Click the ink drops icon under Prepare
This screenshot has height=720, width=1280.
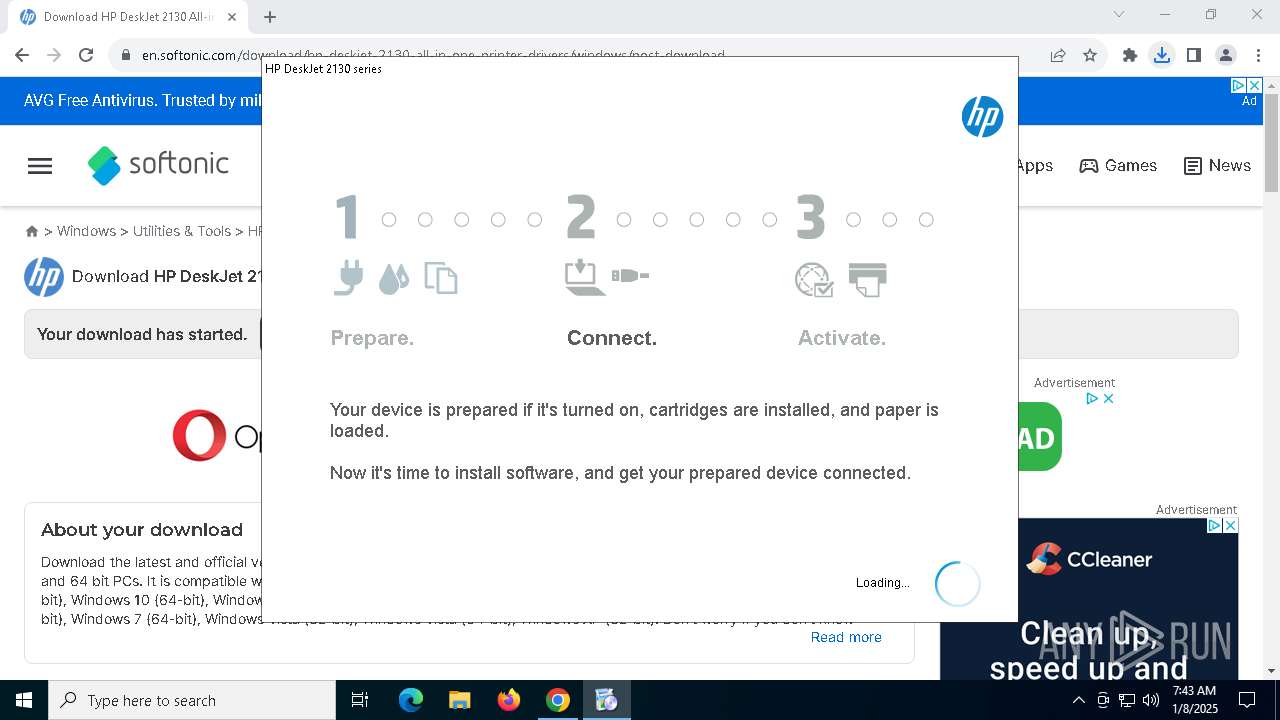click(394, 279)
